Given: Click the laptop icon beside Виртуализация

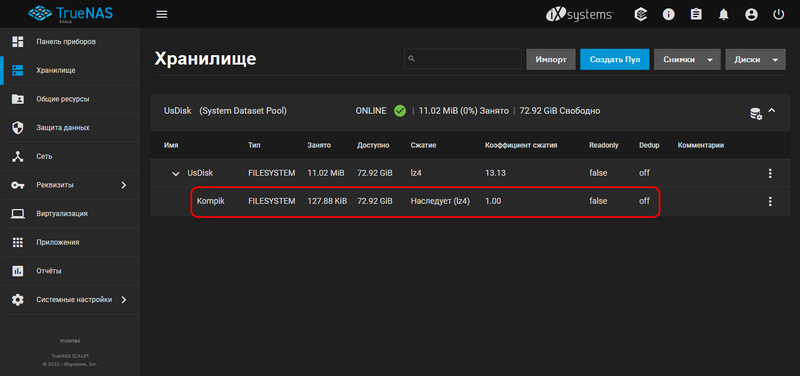Looking at the screenshot, I should (x=18, y=214).
